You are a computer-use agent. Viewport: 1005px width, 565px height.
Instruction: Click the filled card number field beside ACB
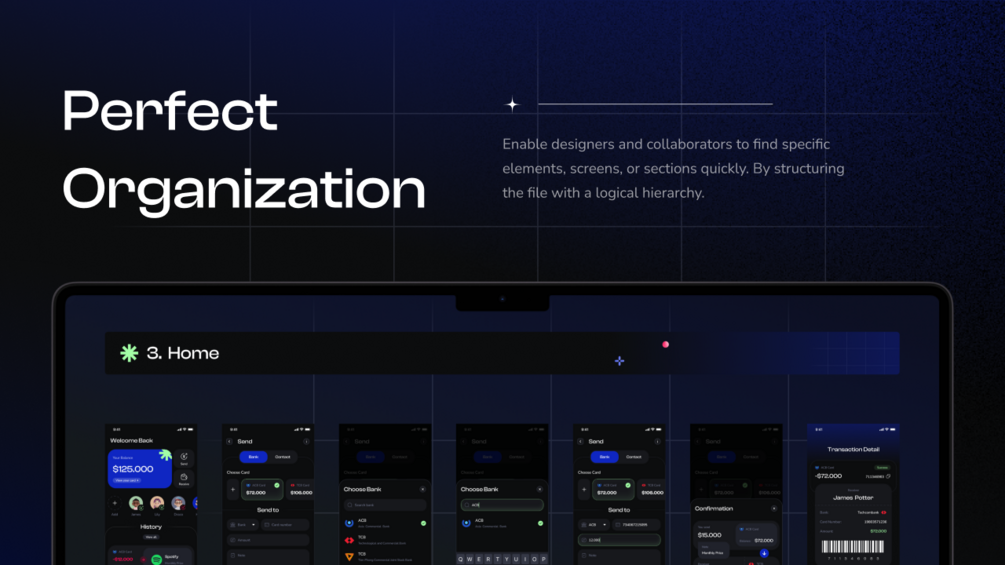[x=636, y=525]
